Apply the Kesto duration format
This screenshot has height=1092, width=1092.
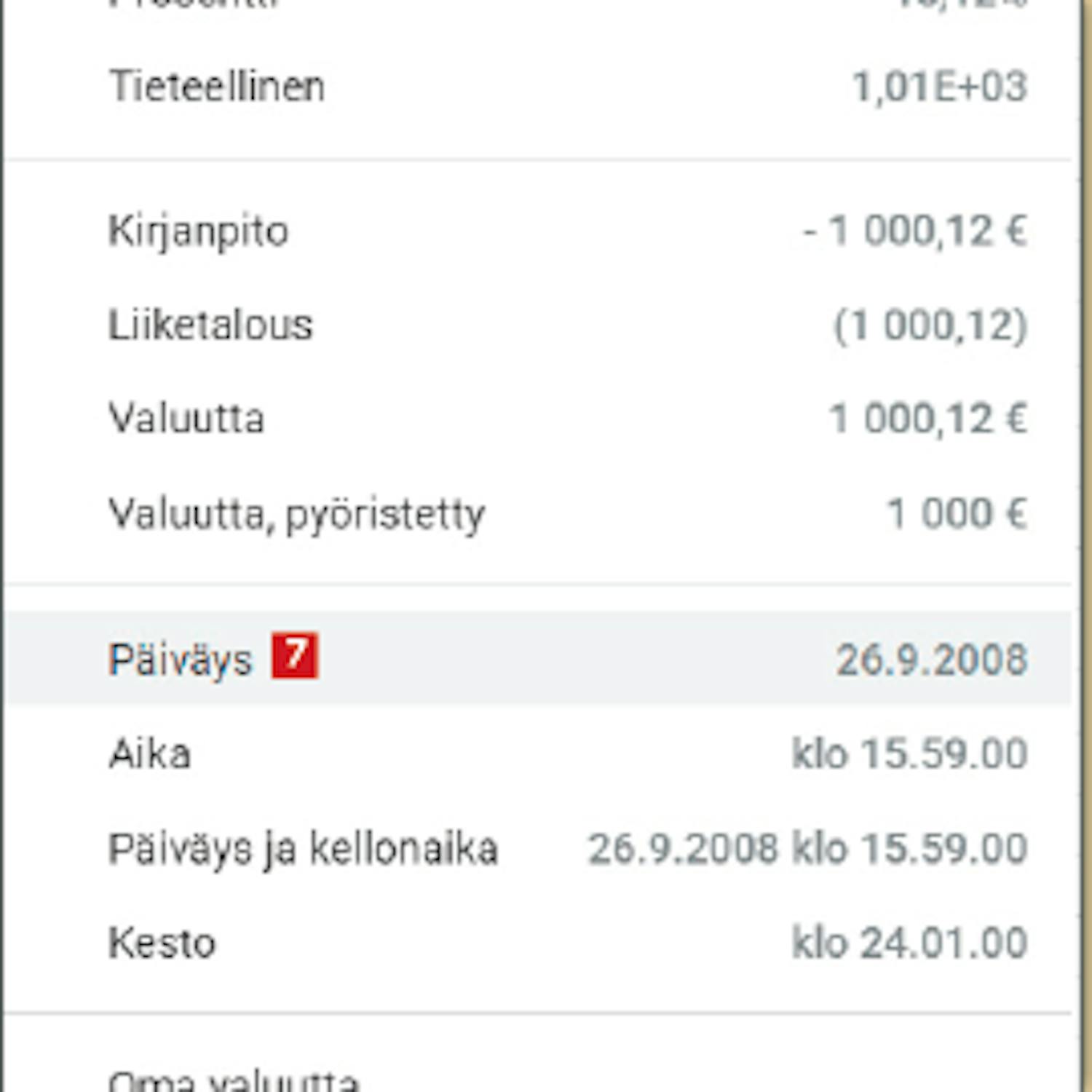click(539, 943)
